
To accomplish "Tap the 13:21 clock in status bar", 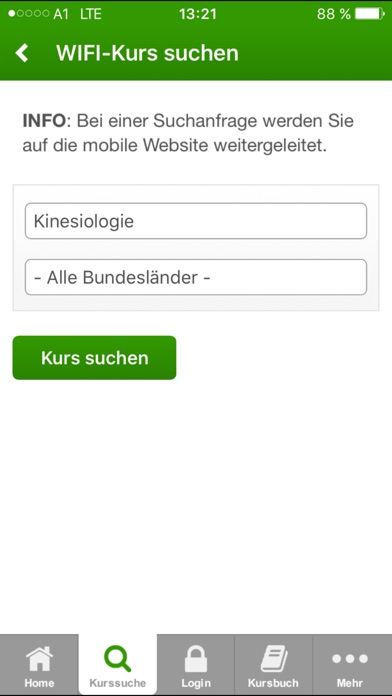I will pyautogui.click(x=198, y=14).
